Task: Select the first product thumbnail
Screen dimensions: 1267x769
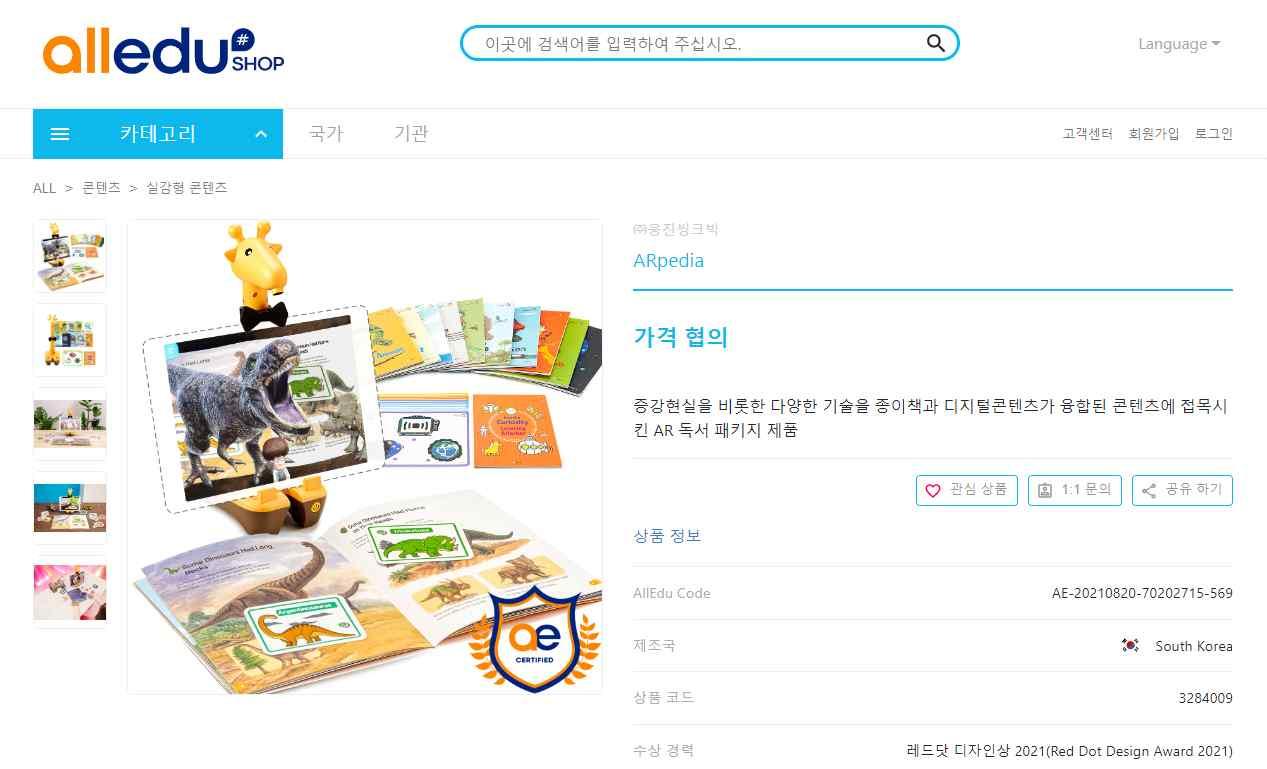Action: point(70,256)
